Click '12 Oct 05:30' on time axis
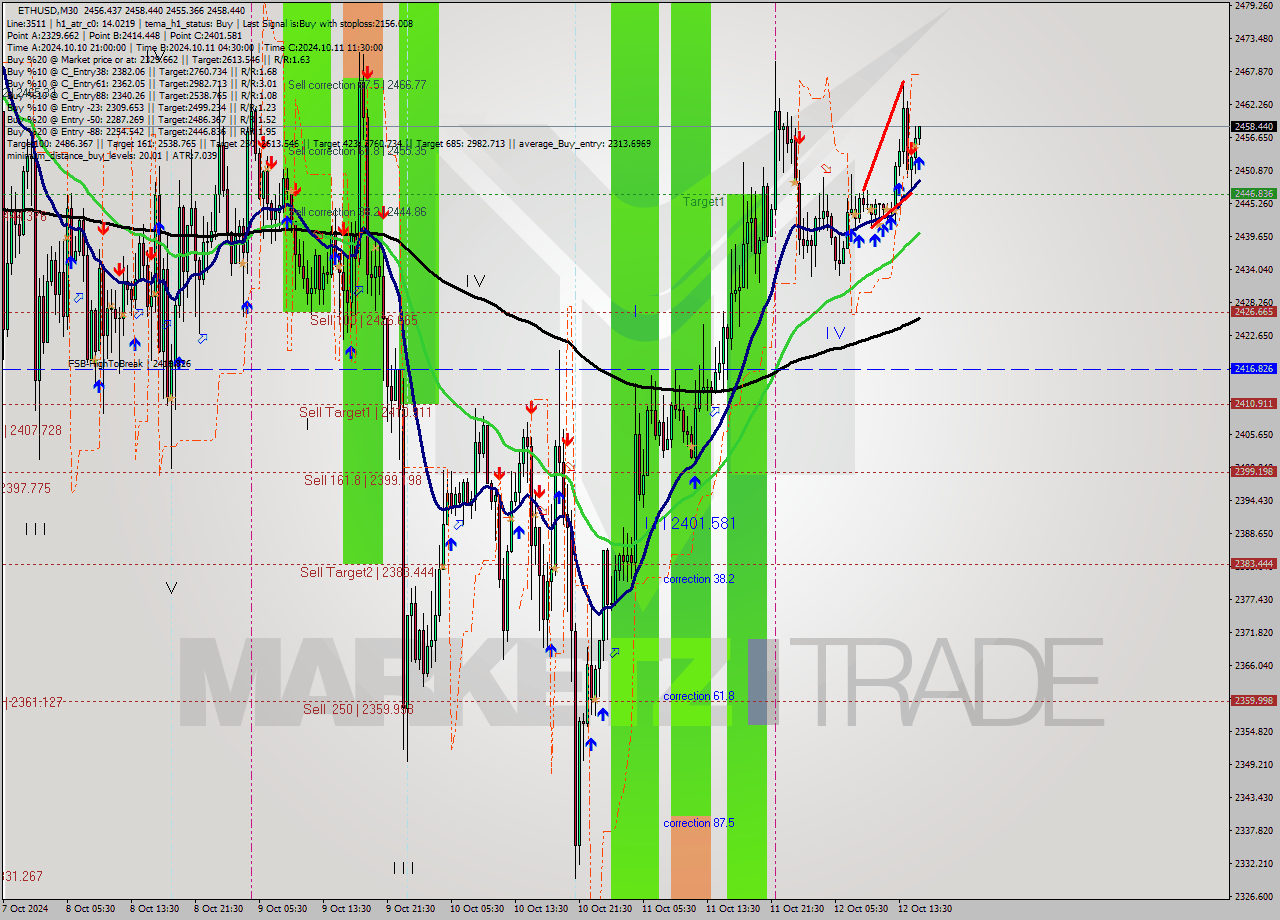Viewport: 1280px width, 920px height. pyautogui.click(x=860, y=909)
